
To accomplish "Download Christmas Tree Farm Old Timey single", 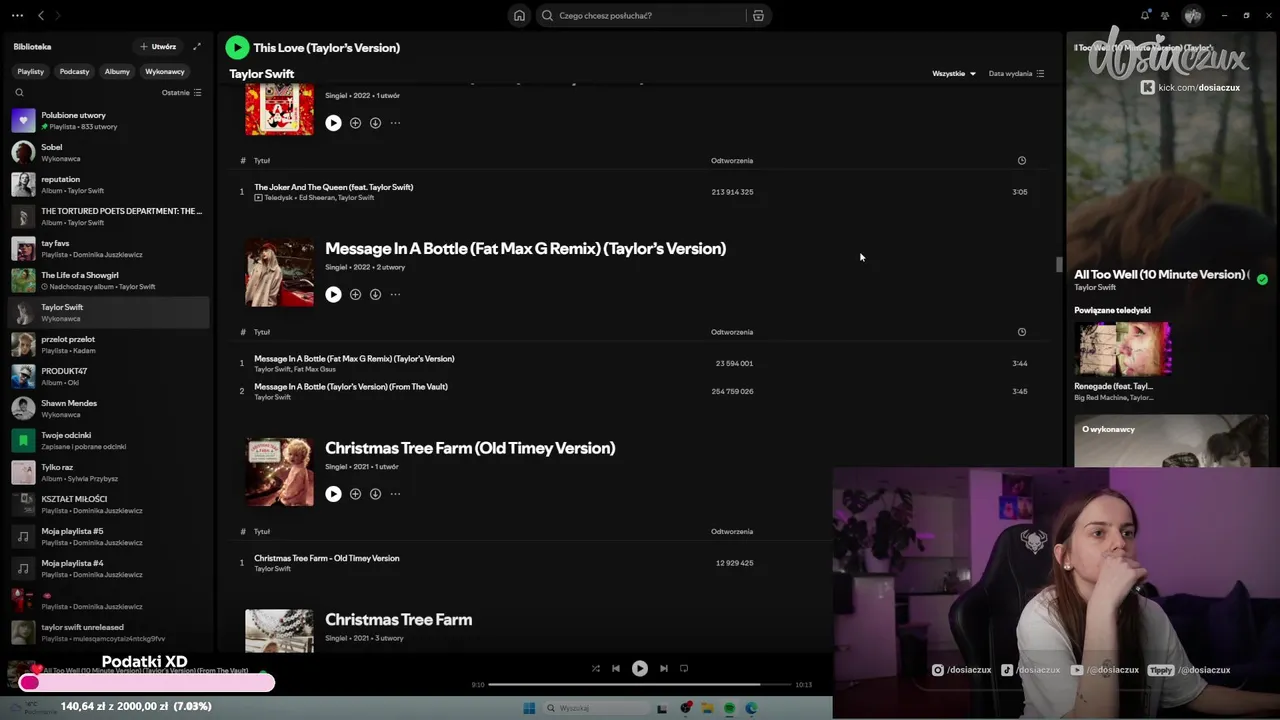I will tap(375, 494).
